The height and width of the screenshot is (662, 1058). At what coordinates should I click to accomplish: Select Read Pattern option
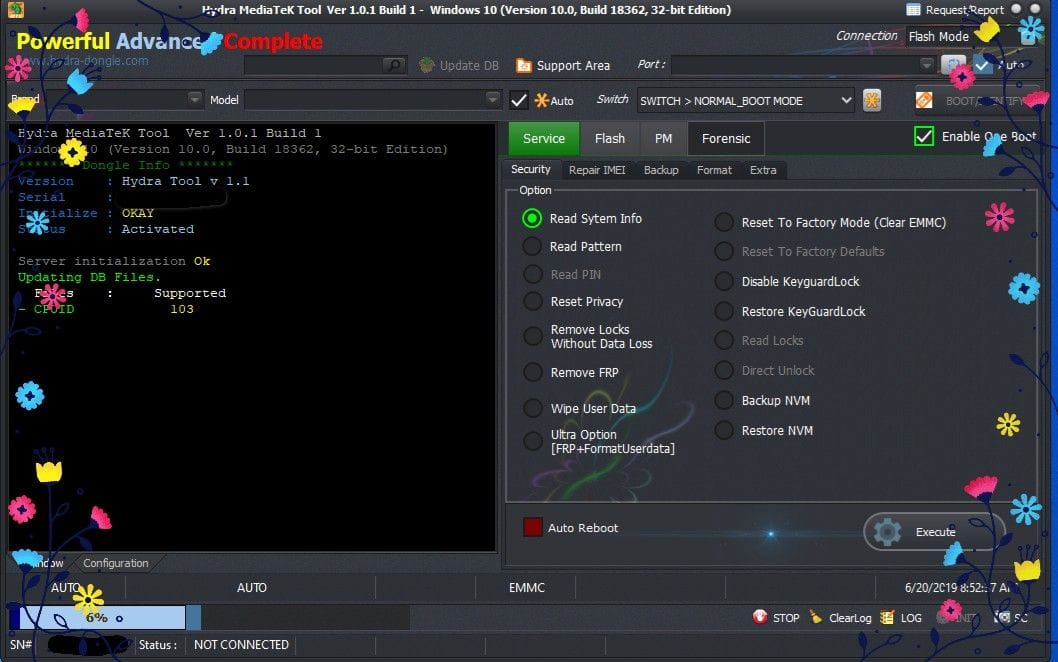click(532, 246)
